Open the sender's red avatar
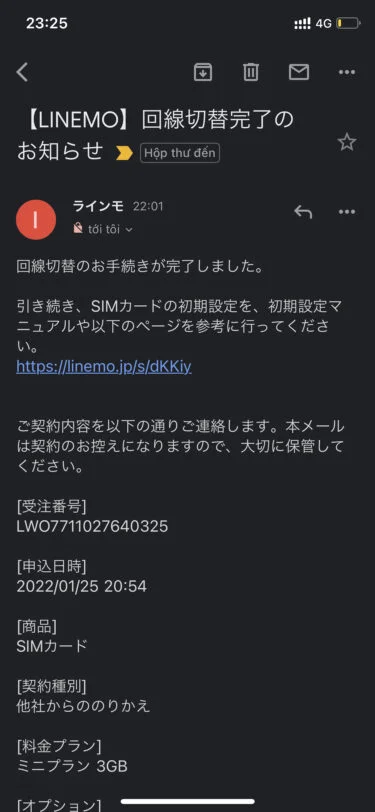The image size is (375, 812). click(36, 220)
